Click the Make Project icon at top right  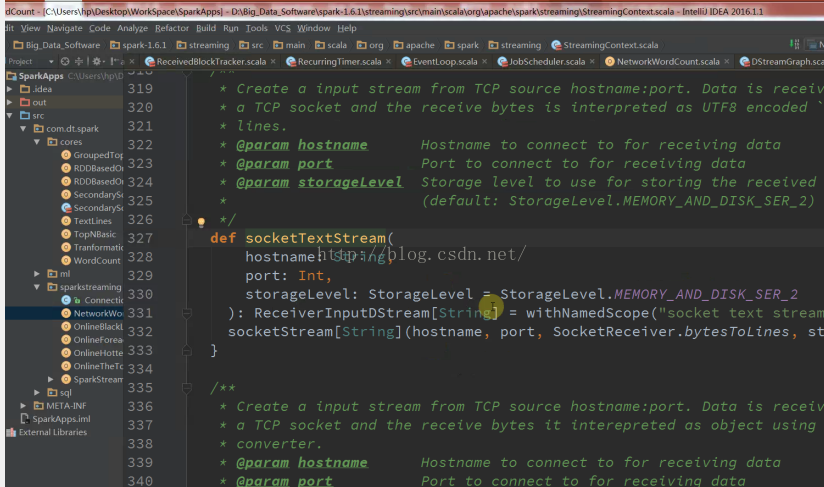(795, 45)
